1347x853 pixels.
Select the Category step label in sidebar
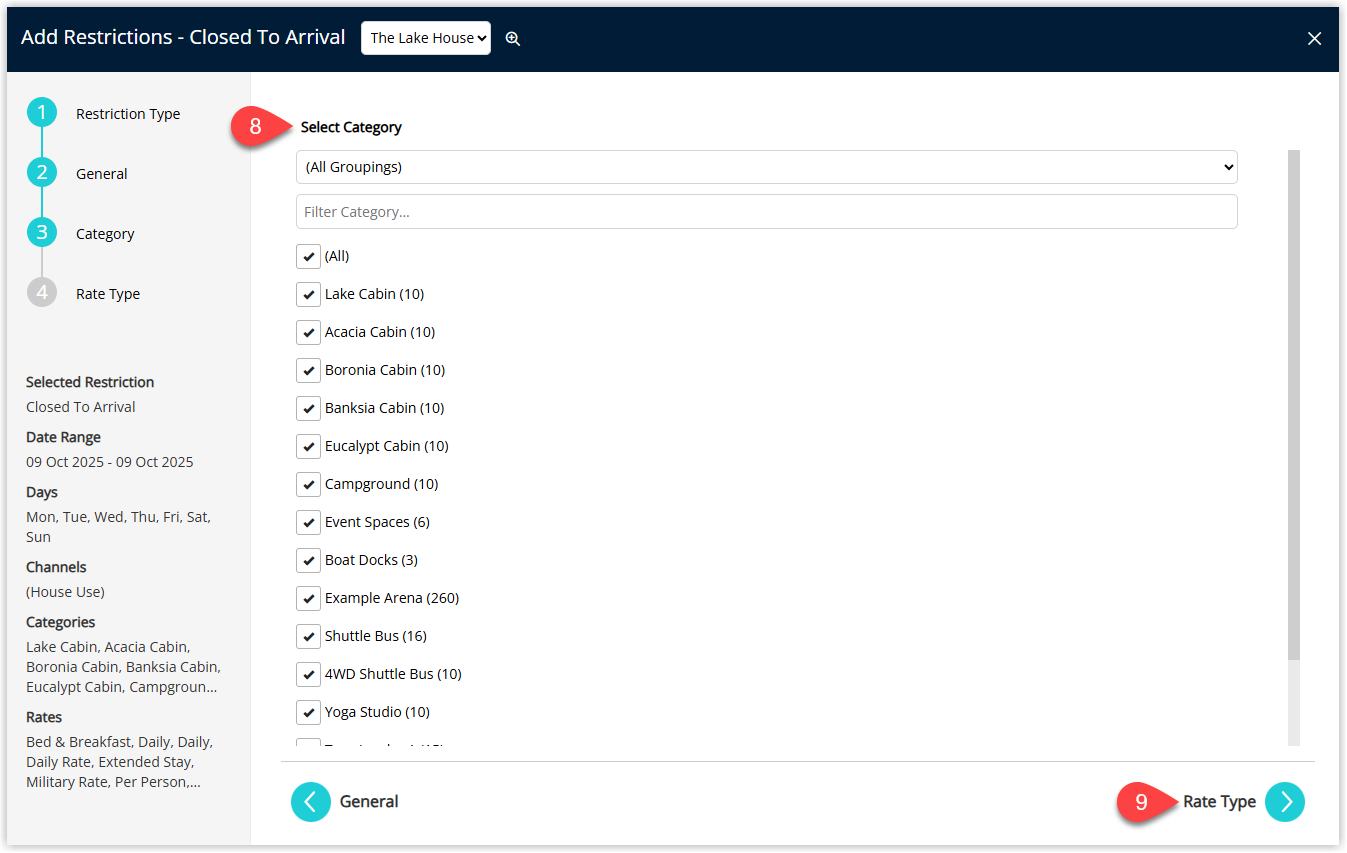(x=105, y=234)
